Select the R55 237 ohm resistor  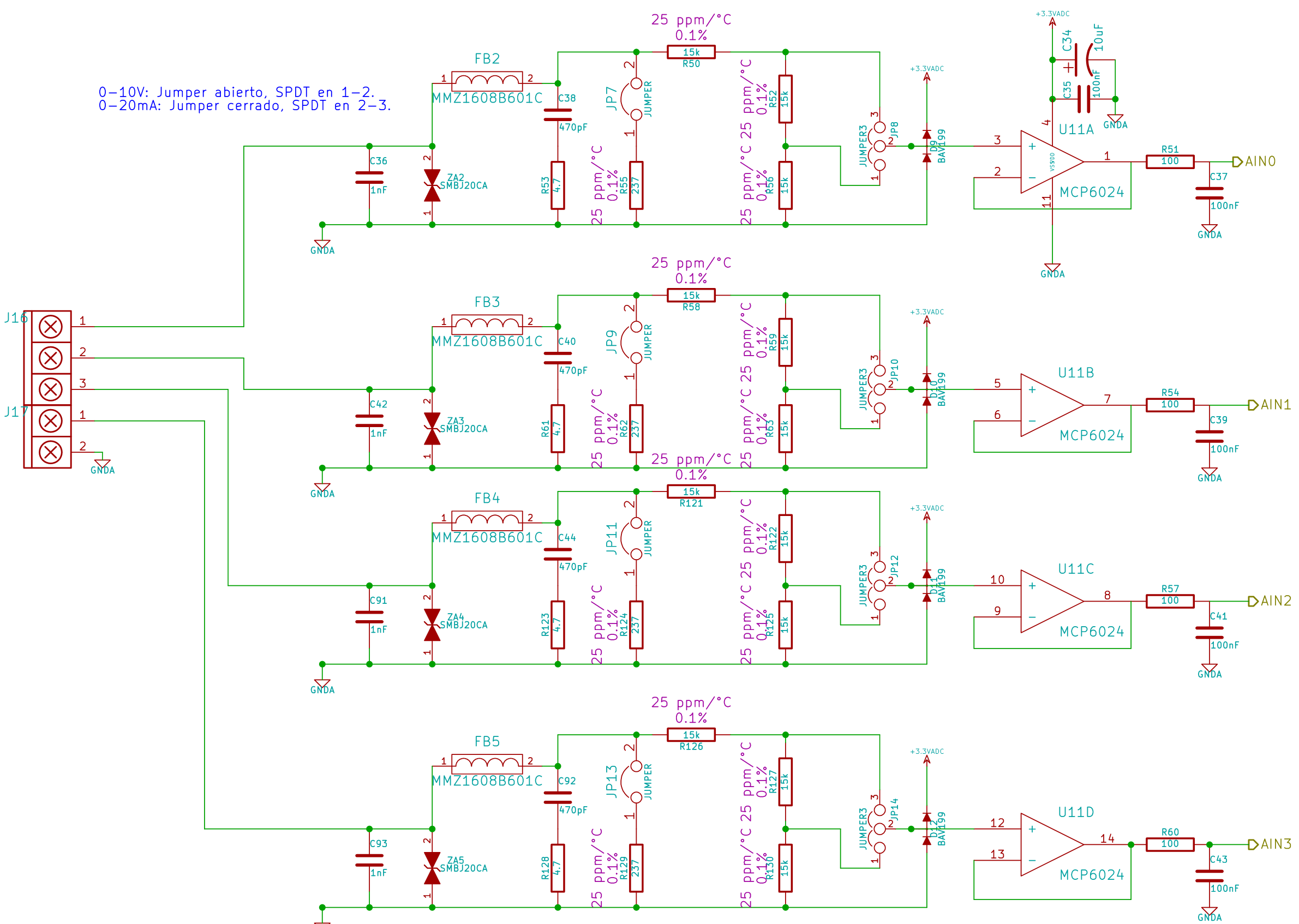click(x=636, y=185)
